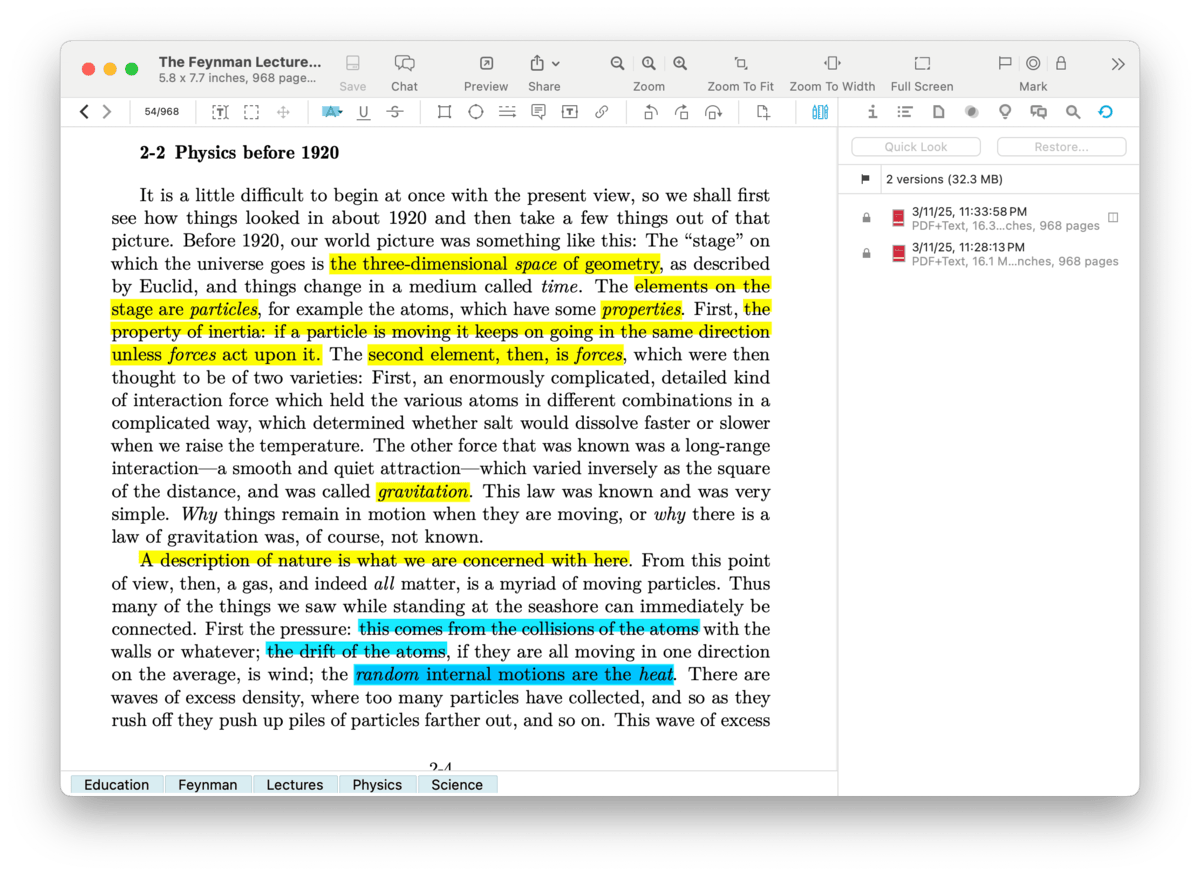Select the 11:28:13 PM document version
Image resolution: width=1200 pixels, height=876 pixels.
(x=1005, y=254)
